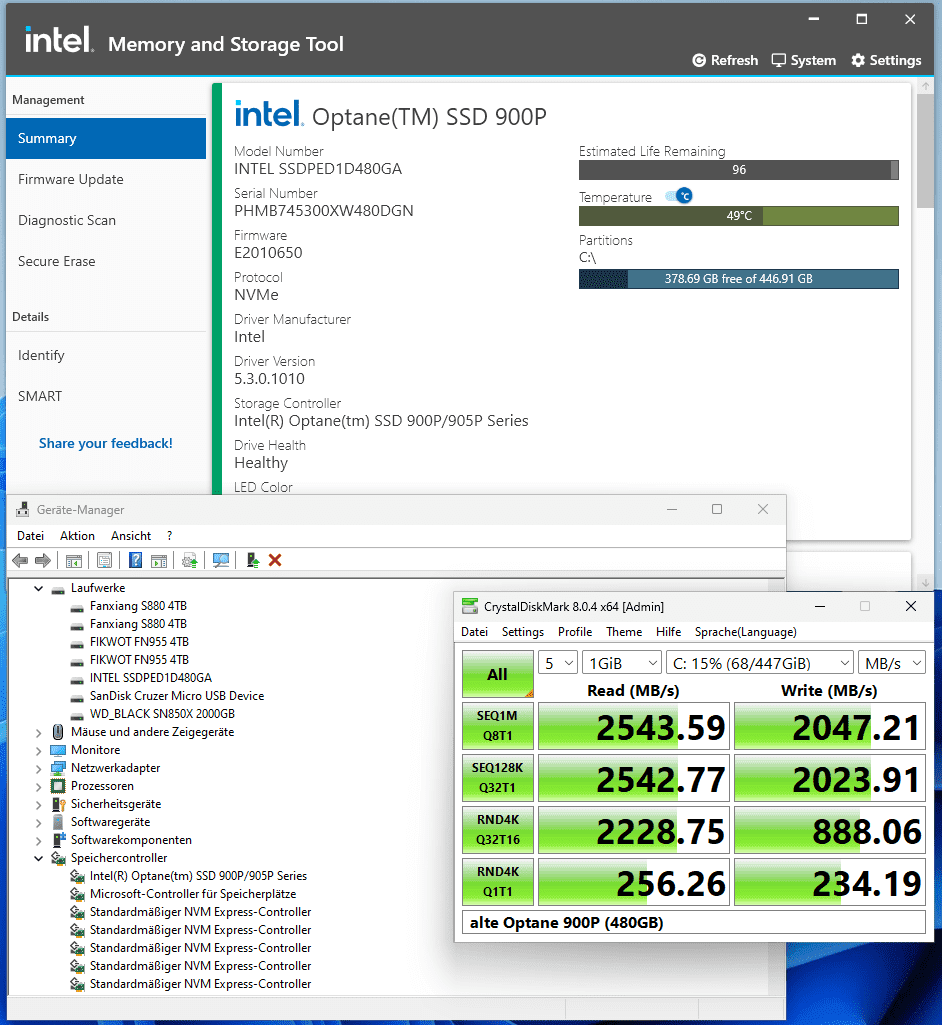Click red X uninstall device icon

pyautogui.click(x=275, y=560)
